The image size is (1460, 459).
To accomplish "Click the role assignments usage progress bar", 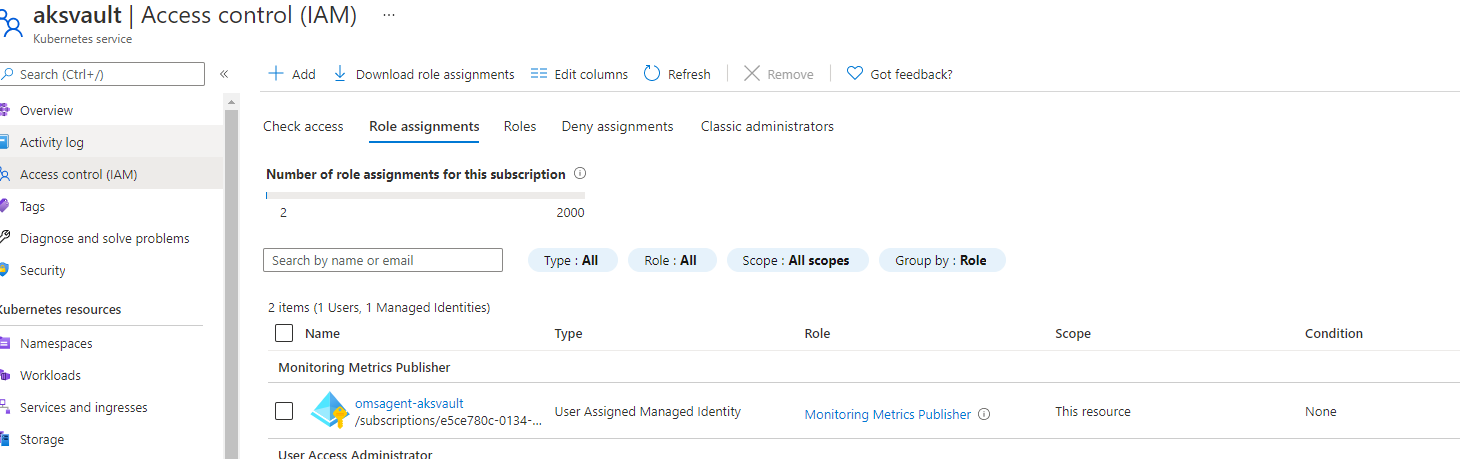I will pyautogui.click(x=425, y=195).
